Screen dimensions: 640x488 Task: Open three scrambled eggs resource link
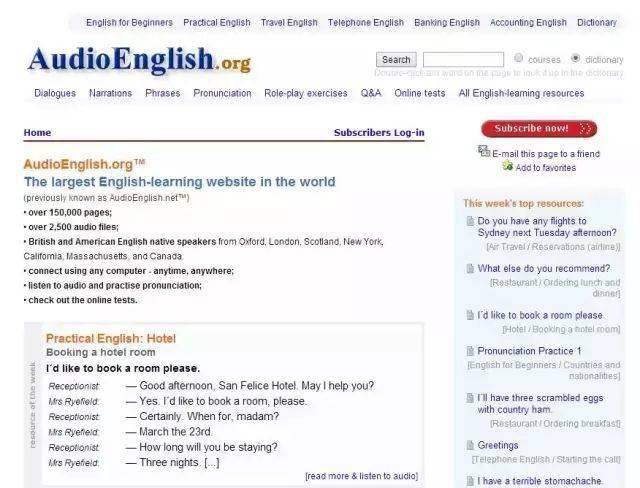pos(540,404)
